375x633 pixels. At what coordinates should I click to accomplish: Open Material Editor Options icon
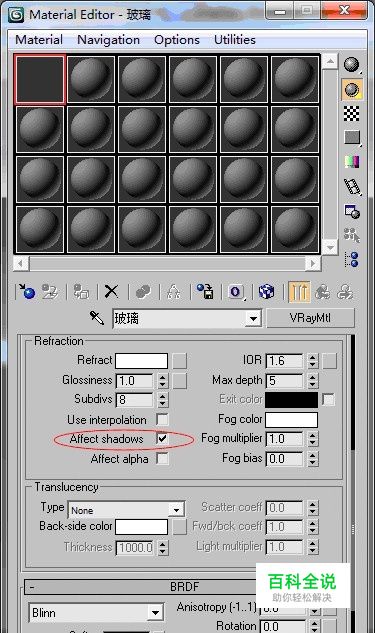tap(352, 211)
